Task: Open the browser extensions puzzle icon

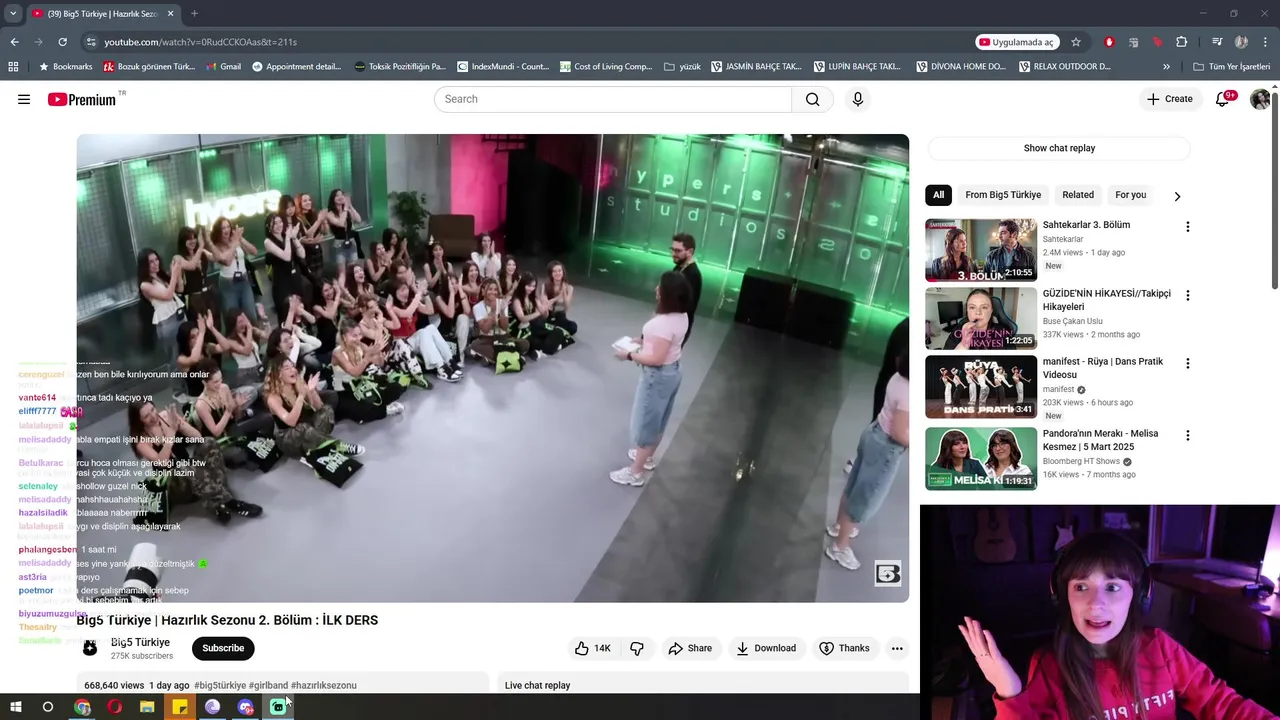Action: [x=1181, y=42]
